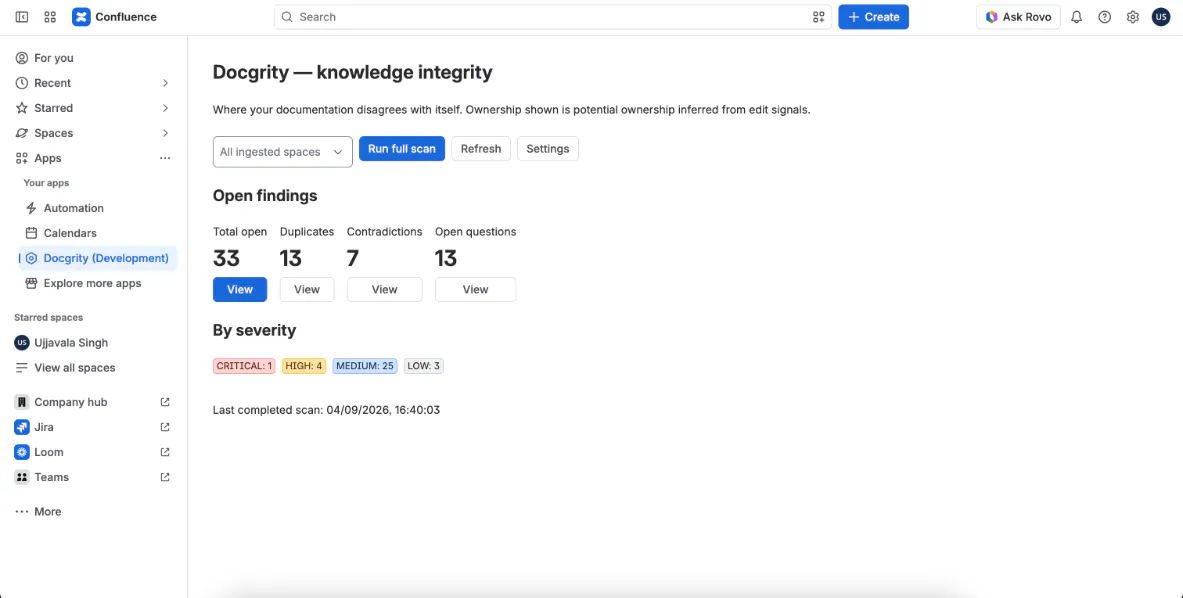1183x598 pixels.
Task: Click the external-link icon beside Loom
Action: pos(165,452)
